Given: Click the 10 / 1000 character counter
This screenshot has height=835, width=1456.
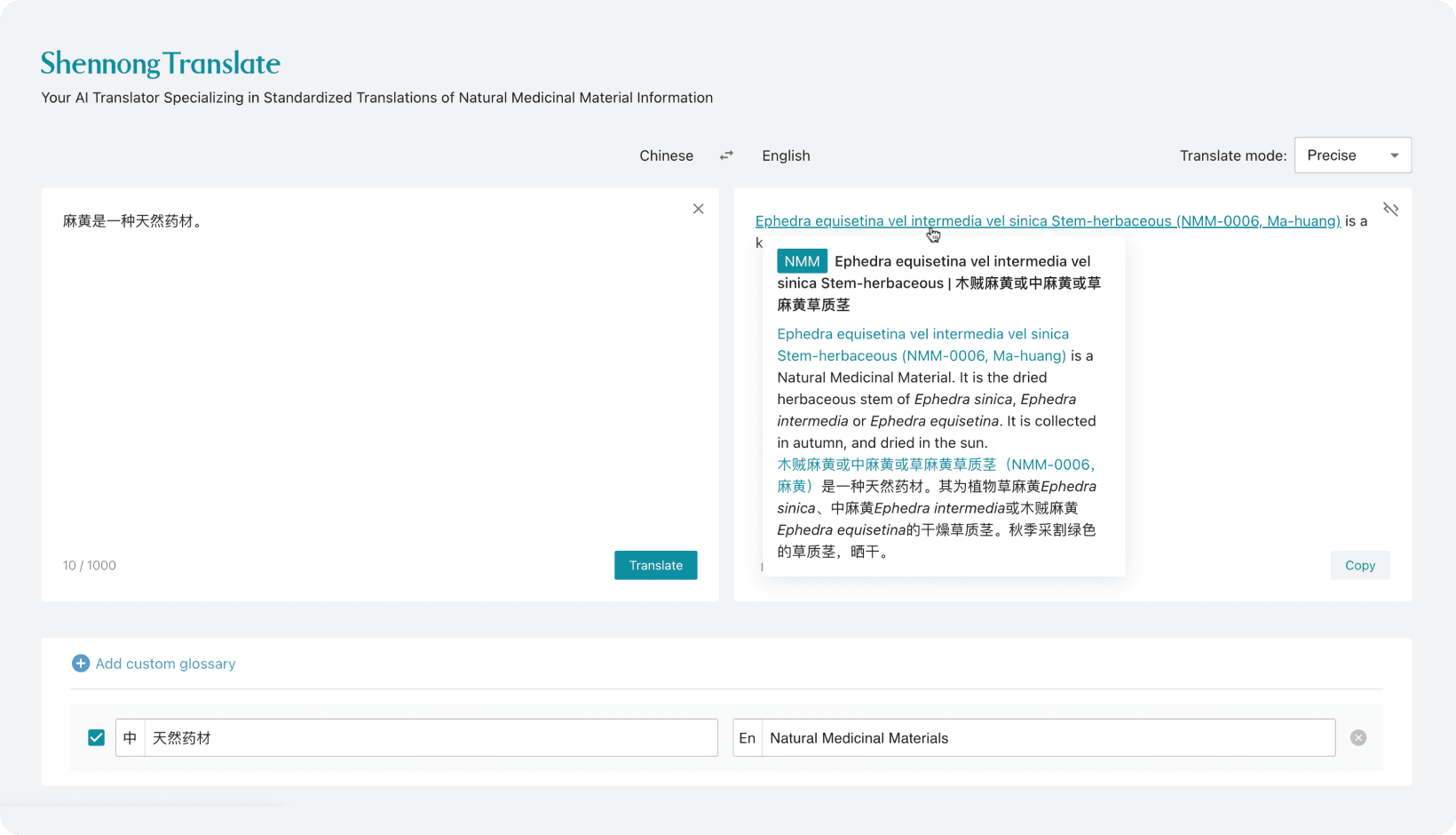Looking at the screenshot, I should (90, 566).
